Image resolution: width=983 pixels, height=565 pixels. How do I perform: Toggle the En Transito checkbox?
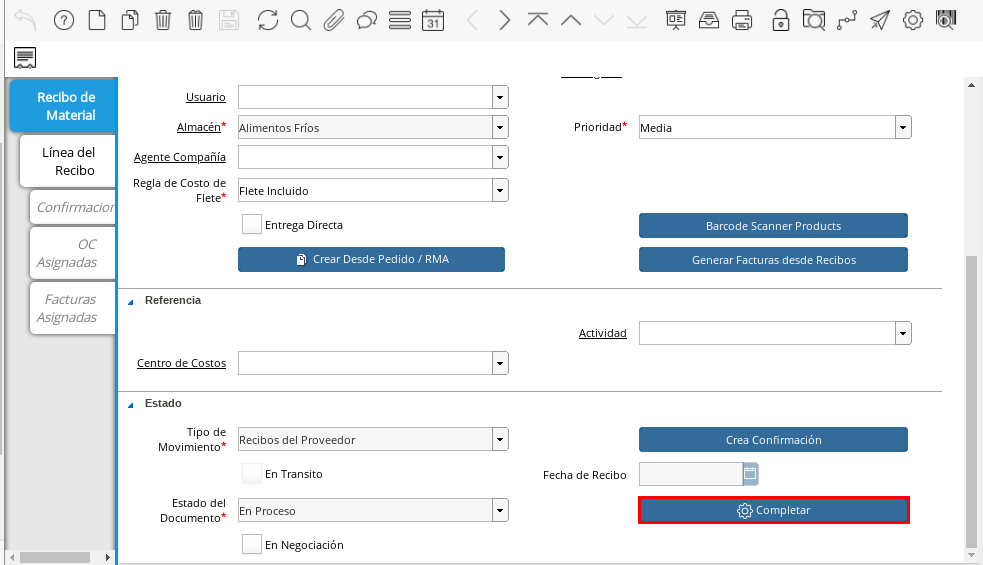(252, 473)
